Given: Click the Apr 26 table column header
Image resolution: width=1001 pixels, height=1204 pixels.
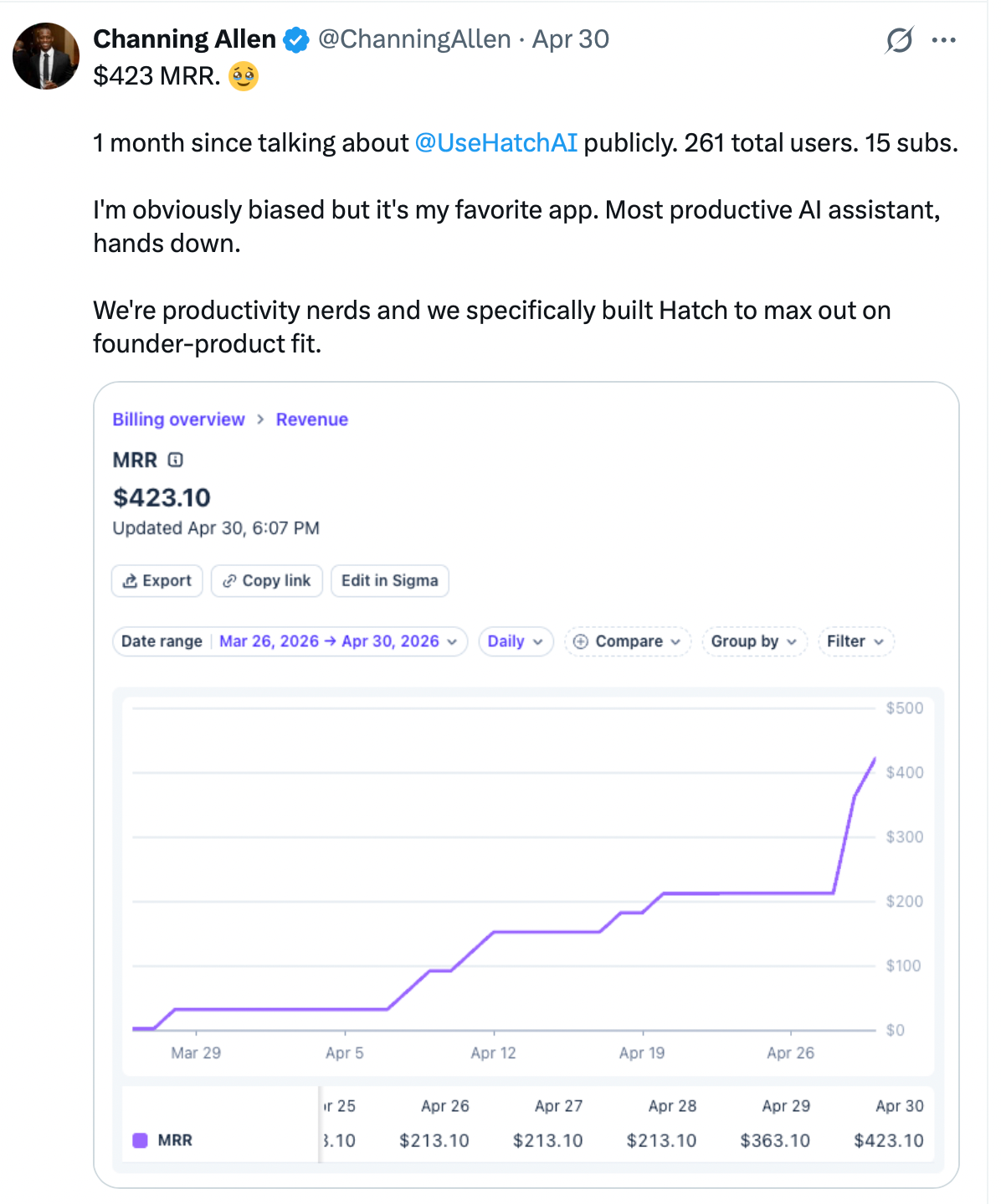Looking at the screenshot, I should pyautogui.click(x=444, y=1106).
